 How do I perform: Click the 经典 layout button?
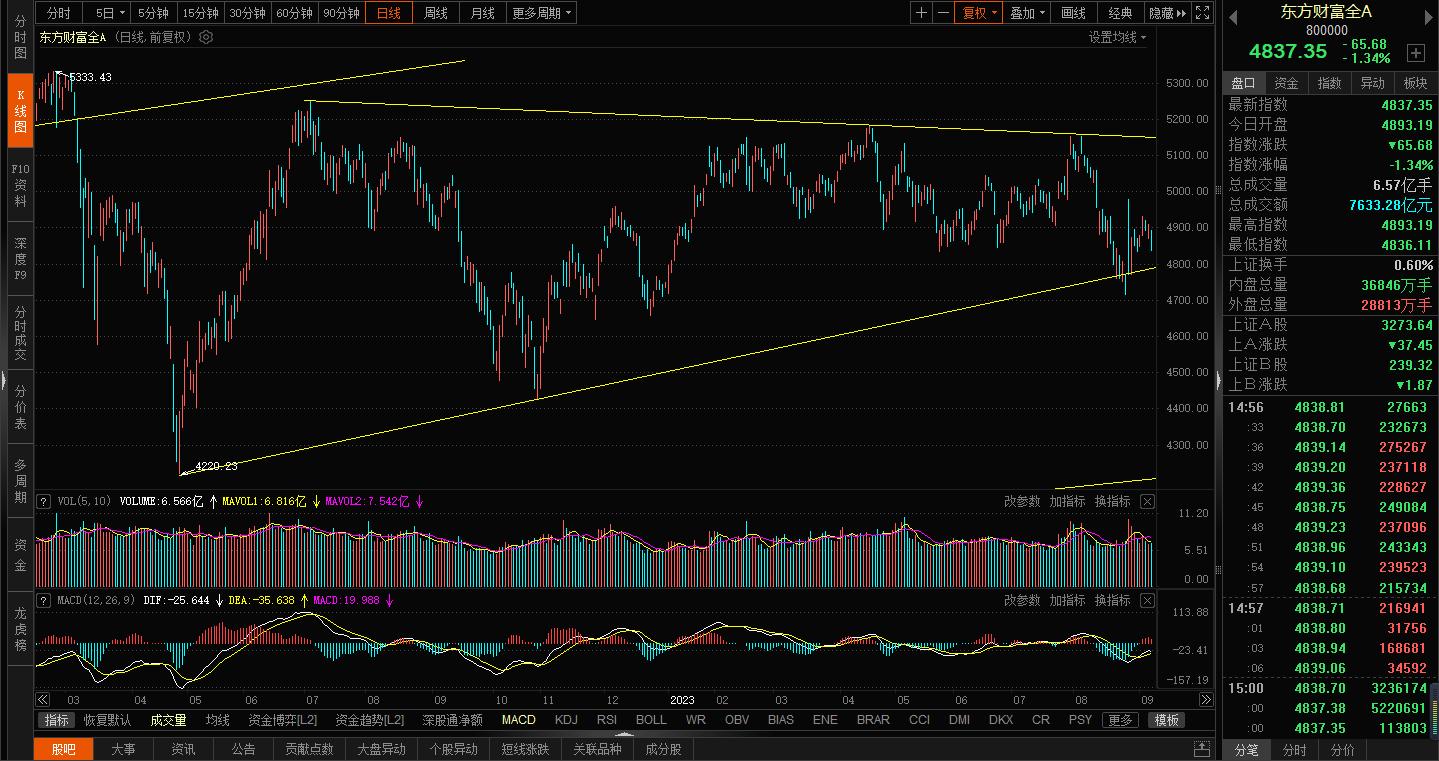pos(1120,13)
